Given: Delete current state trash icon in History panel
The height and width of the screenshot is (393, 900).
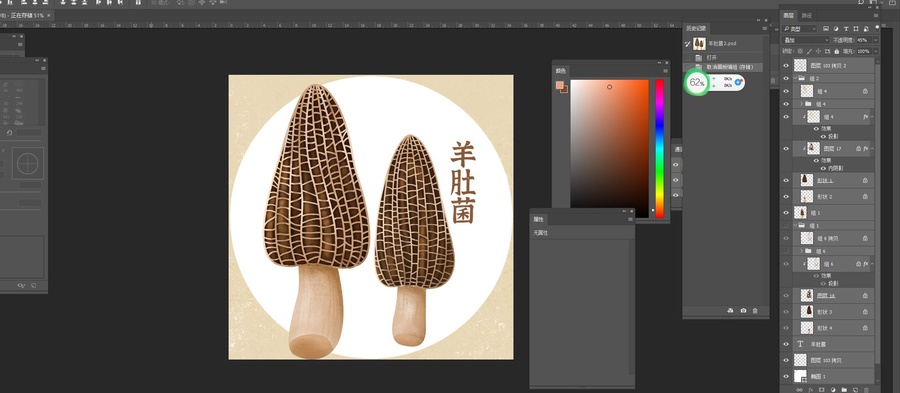Looking at the screenshot, I should coord(755,310).
